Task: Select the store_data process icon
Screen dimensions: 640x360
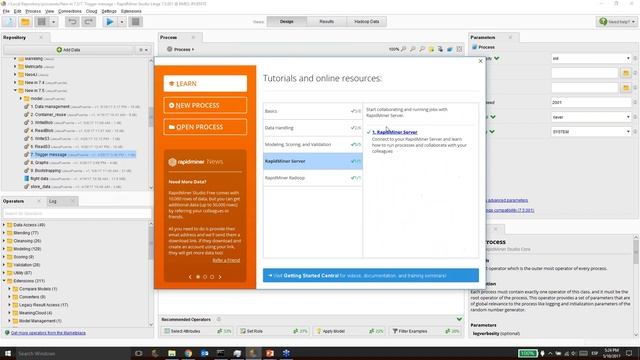Action: point(27,187)
